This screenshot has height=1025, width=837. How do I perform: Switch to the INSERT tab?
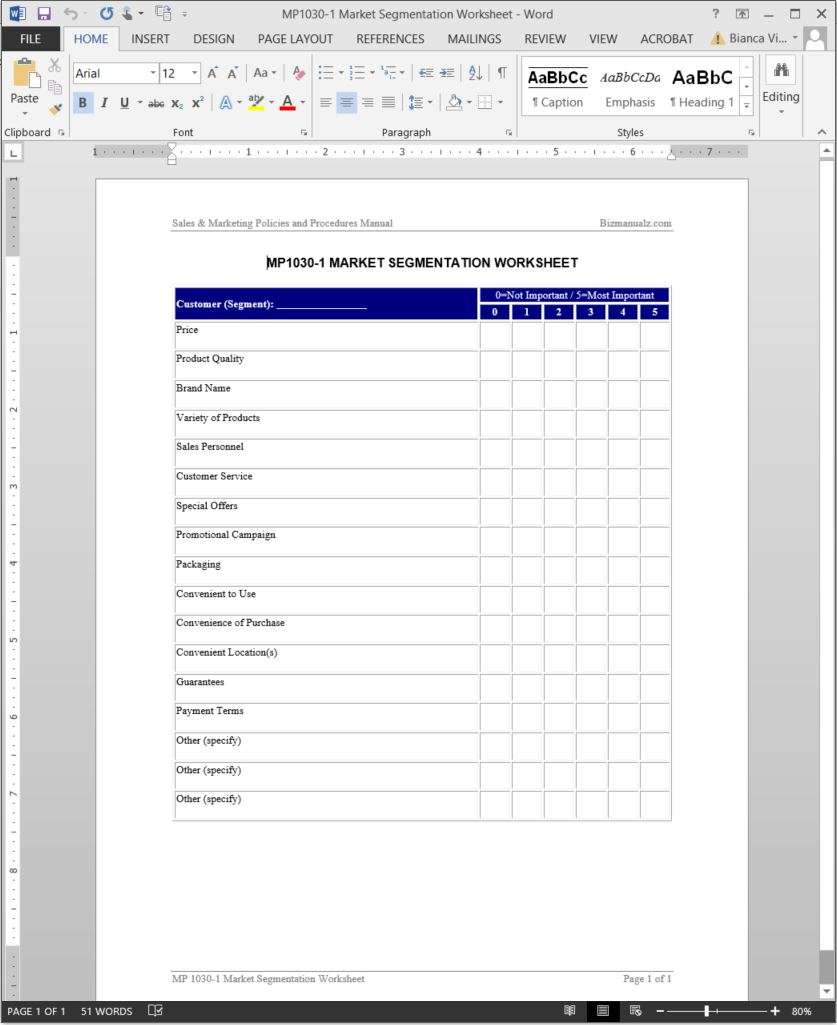coord(150,39)
